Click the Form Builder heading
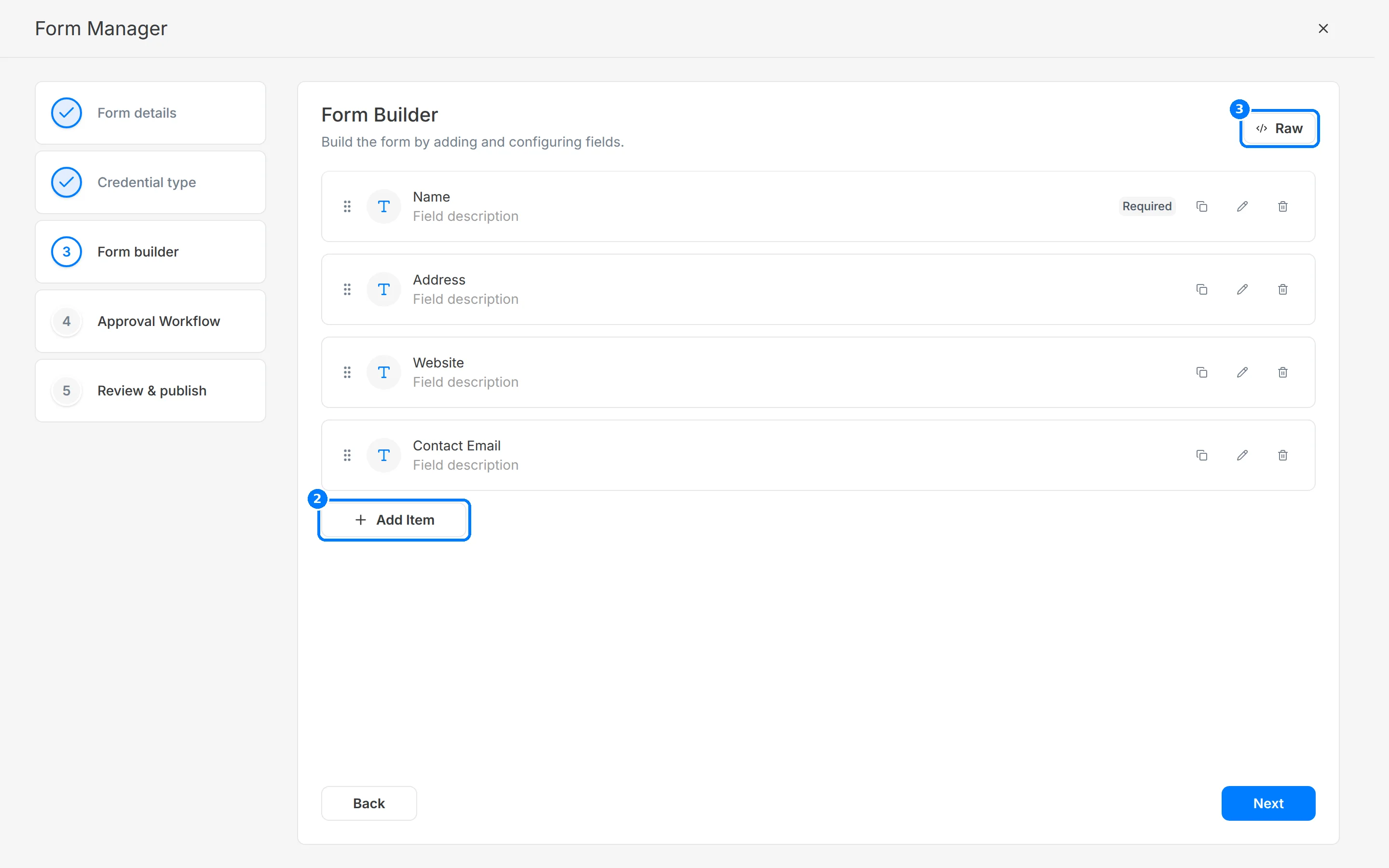 (380, 115)
